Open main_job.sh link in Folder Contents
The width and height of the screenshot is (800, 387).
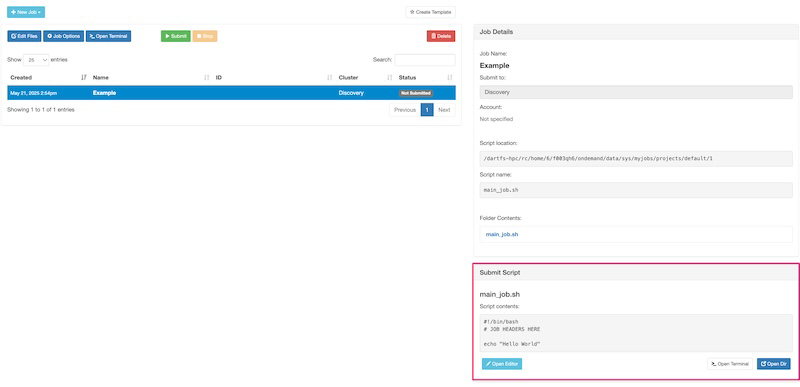502,235
